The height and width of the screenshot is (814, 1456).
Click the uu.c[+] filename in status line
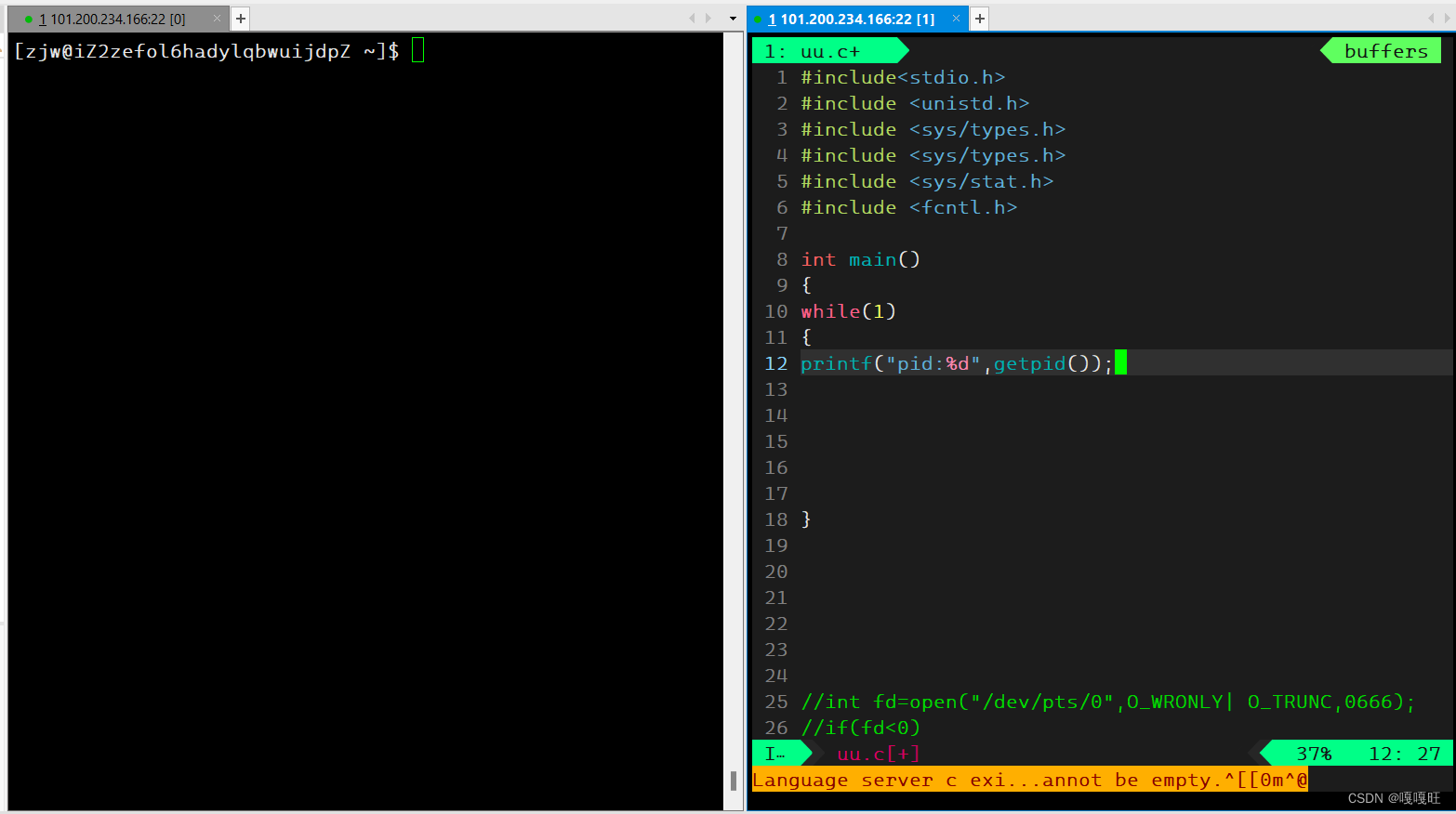tap(879, 754)
